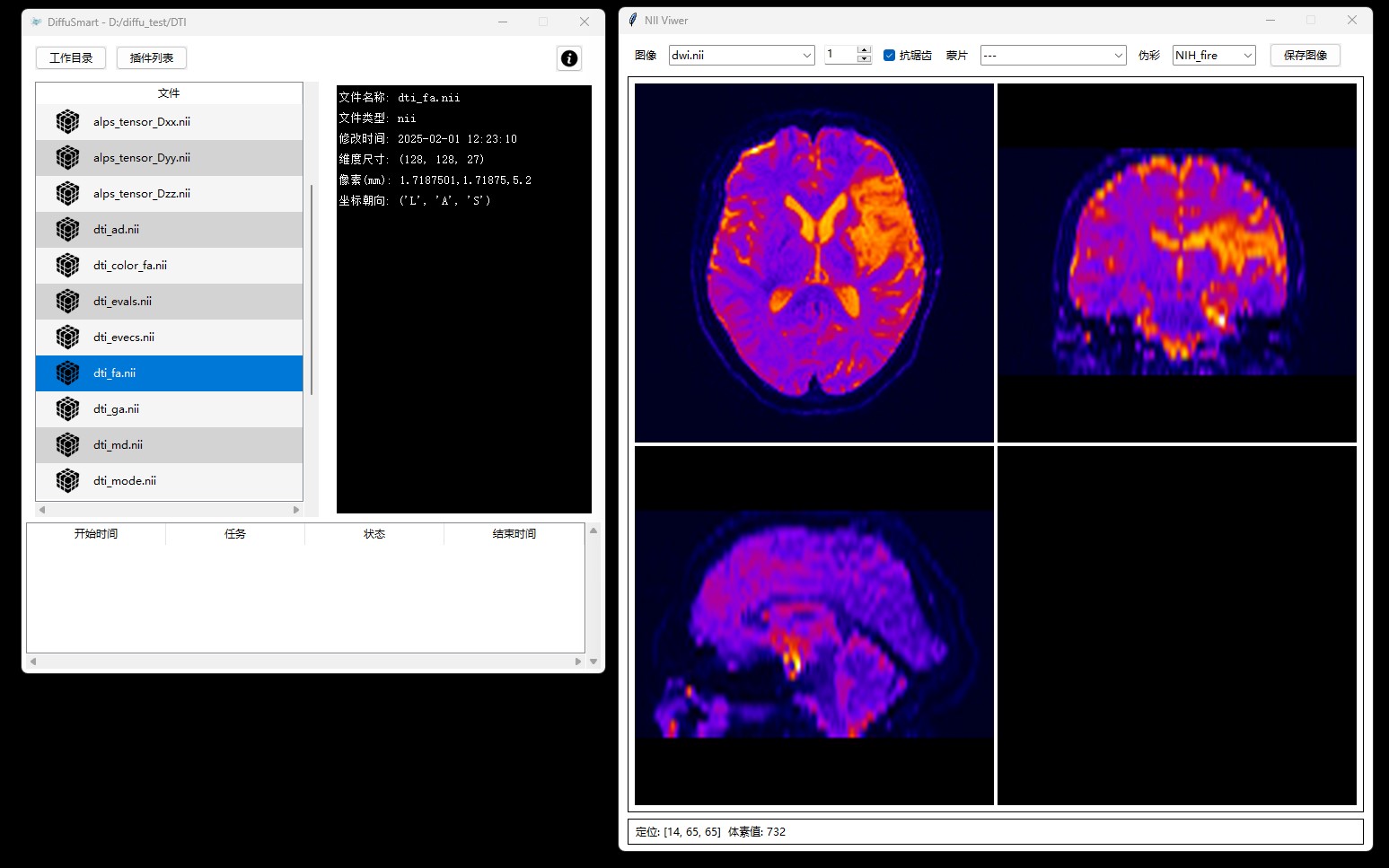This screenshot has height=868, width=1389.
Task: Click the 文件名称 dti_fa.nii info line
Action: pyautogui.click(x=400, y=98)
